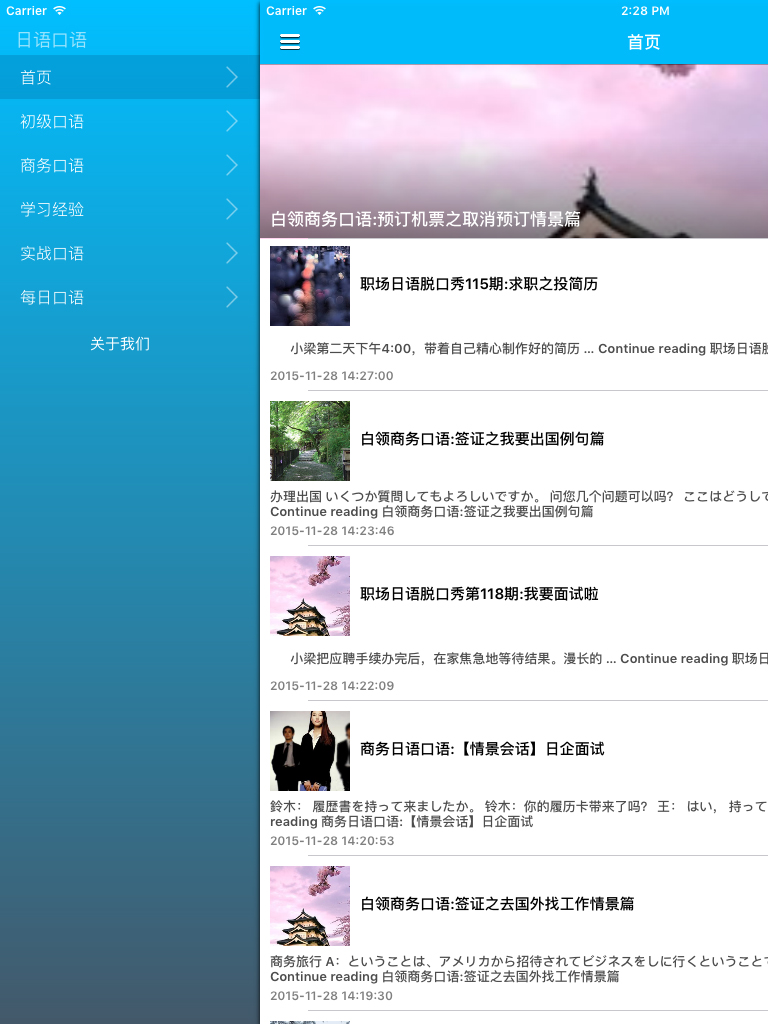This screenshot has height=1024, width=768.
Task: Open 初级口语 menu item
Action: point(129,121)
